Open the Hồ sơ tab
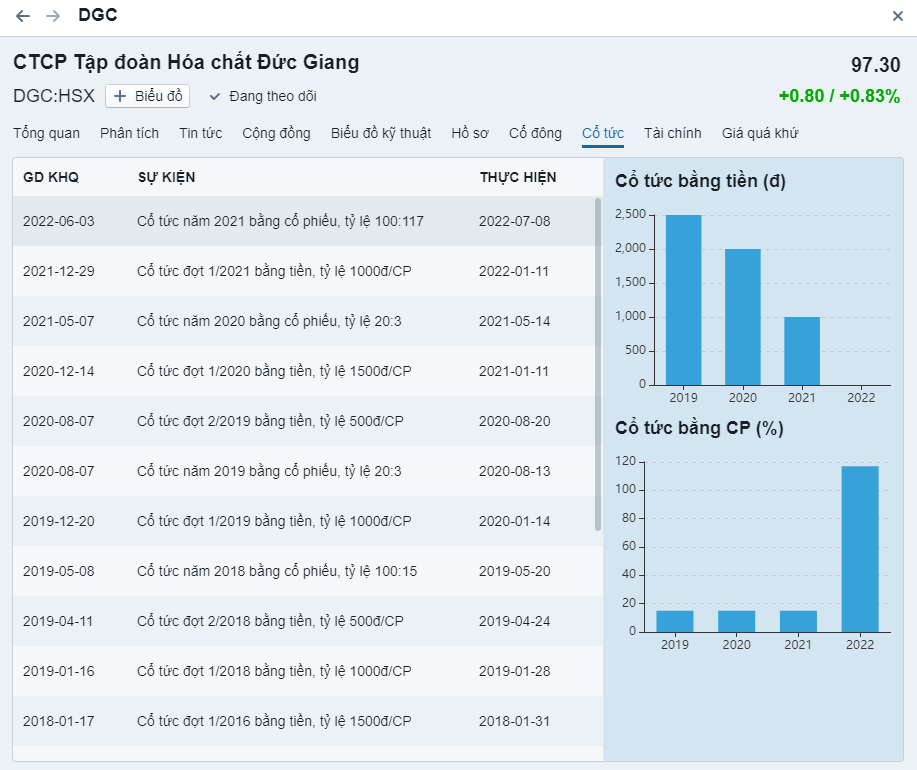The width and height of the screenshot is (917, 770). (469, 133)
